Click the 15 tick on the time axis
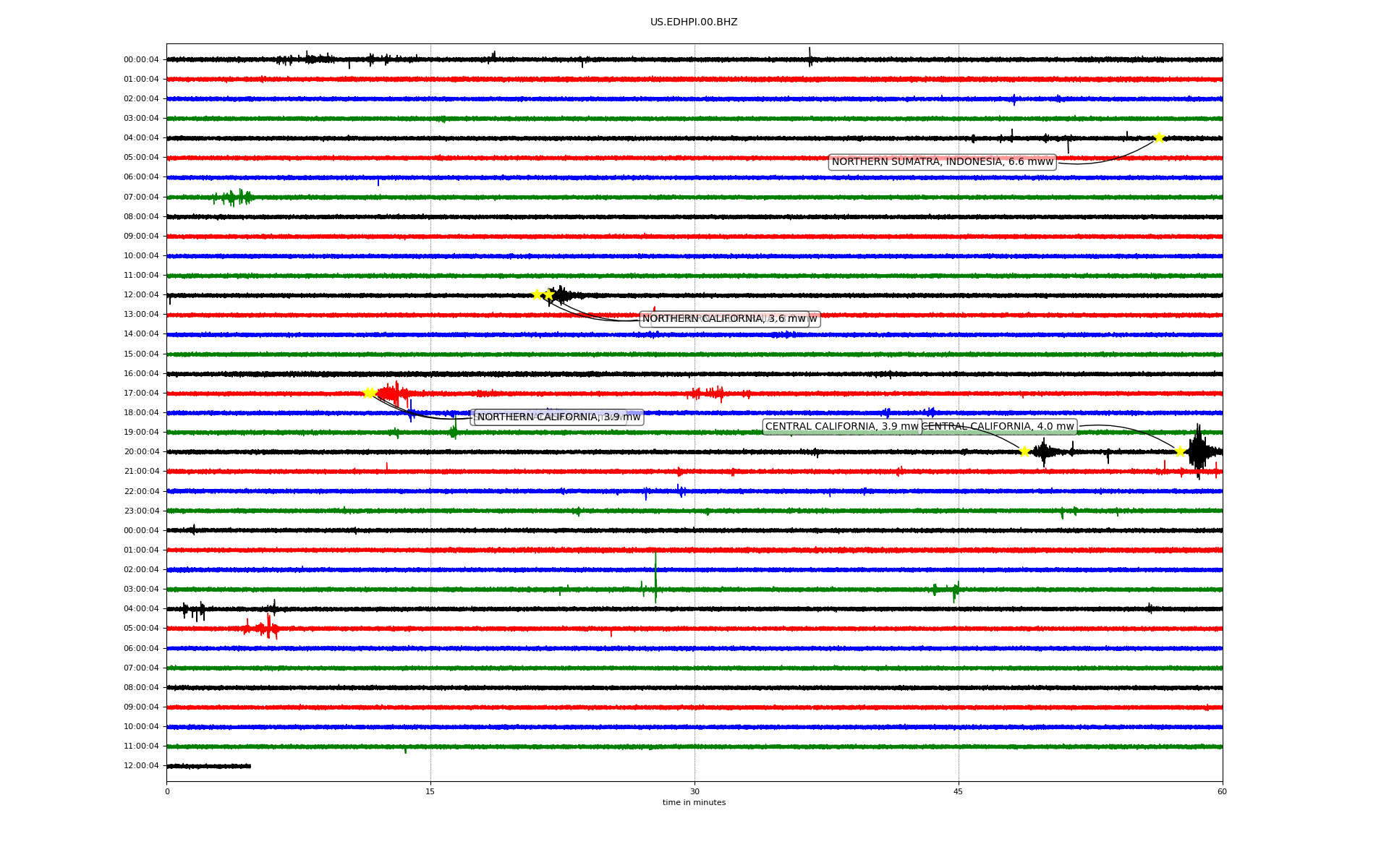This screenshot has width=1389, height=868. pyautogui.click(x=430, y=791)
